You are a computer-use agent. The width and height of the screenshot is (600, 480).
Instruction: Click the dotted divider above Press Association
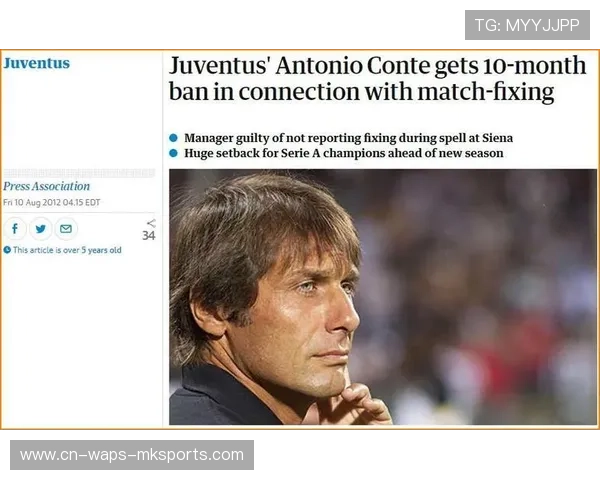pos(79,173)
